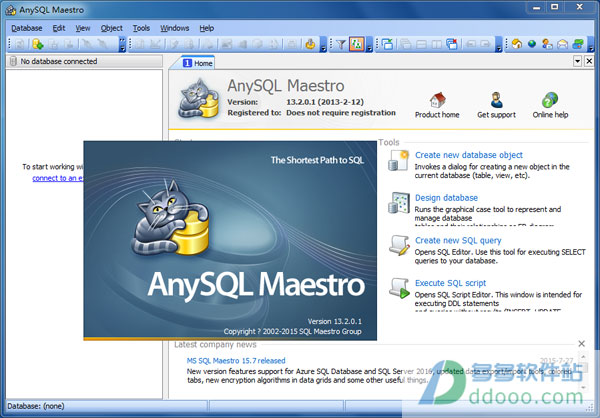This screenshot has width=600, height=418.
Task: Expand the window toolbar's overflow arrow
Action: (x=499, y=44)
